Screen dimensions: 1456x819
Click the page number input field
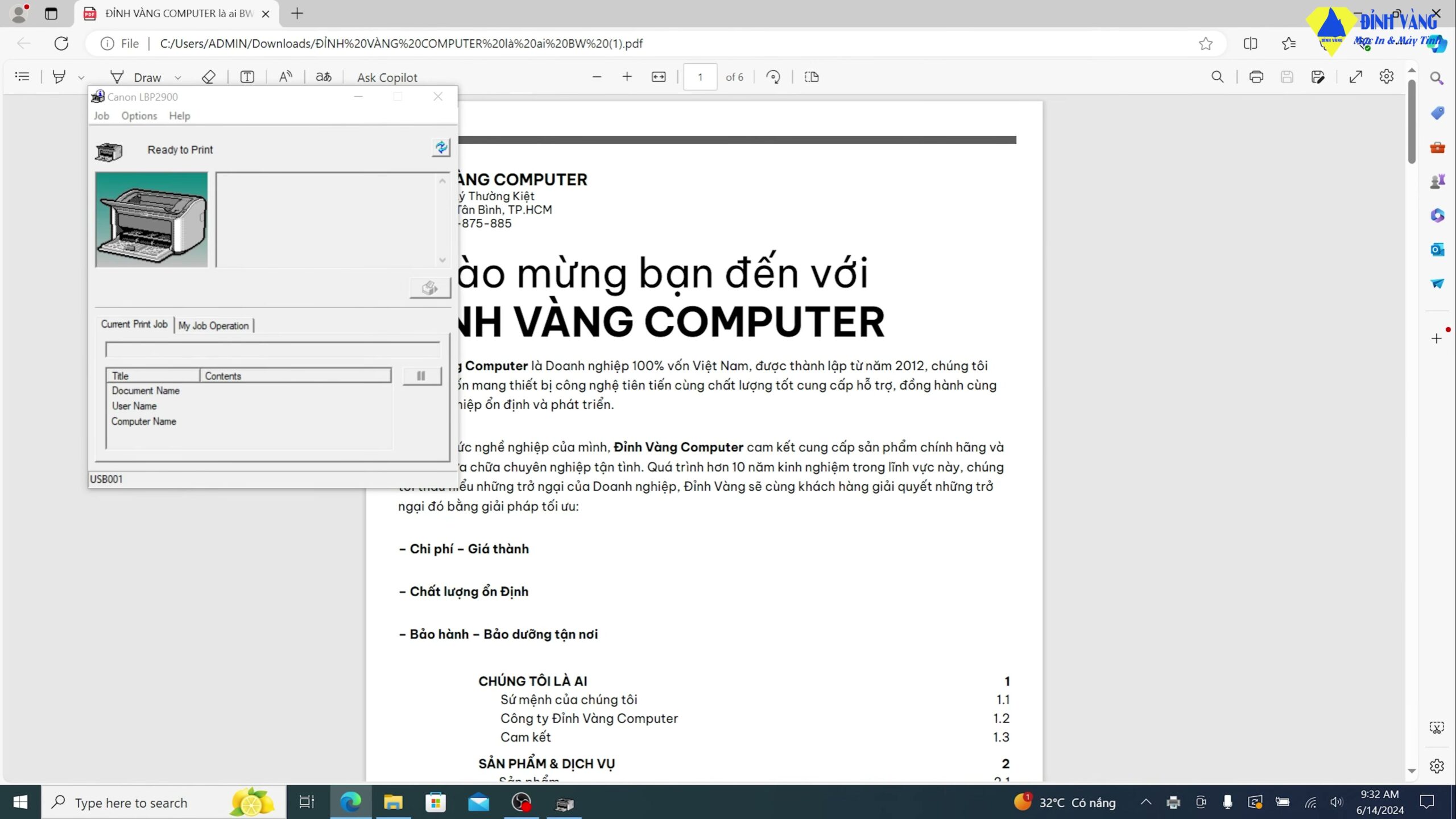coord(700,77)
